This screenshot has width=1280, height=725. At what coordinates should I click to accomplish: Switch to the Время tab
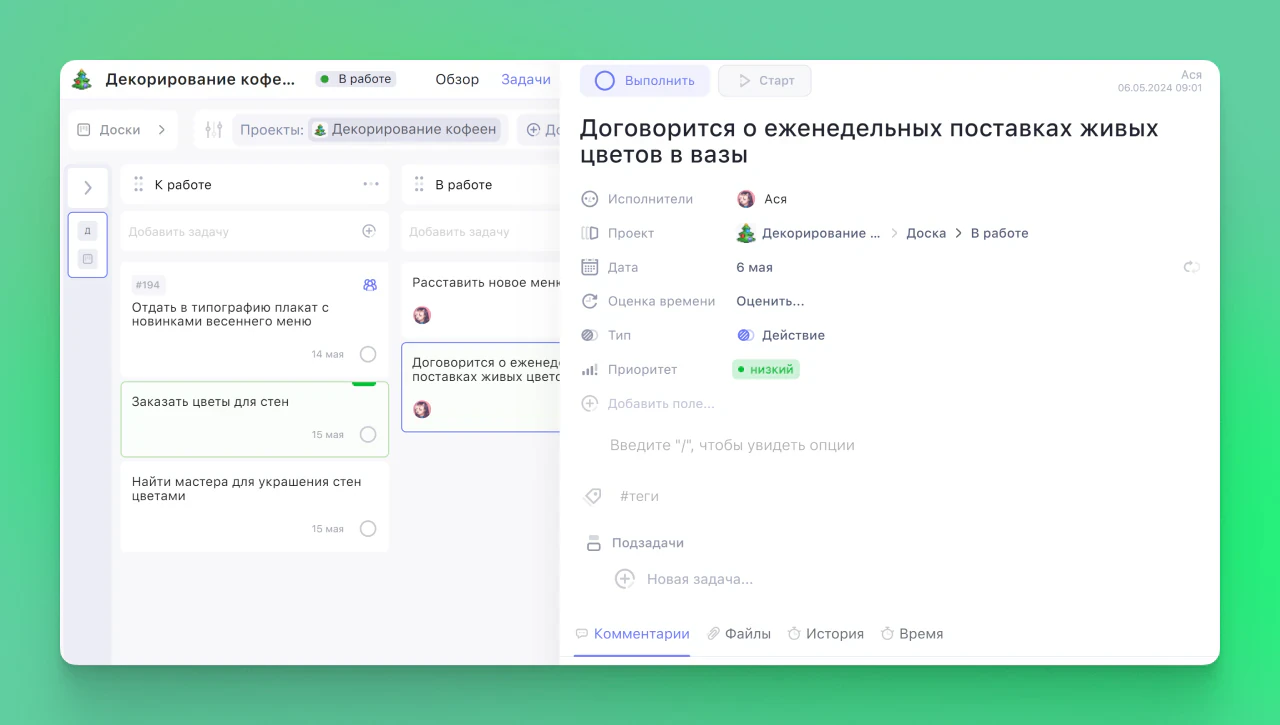pyautogui.click(x=911, y=633)
